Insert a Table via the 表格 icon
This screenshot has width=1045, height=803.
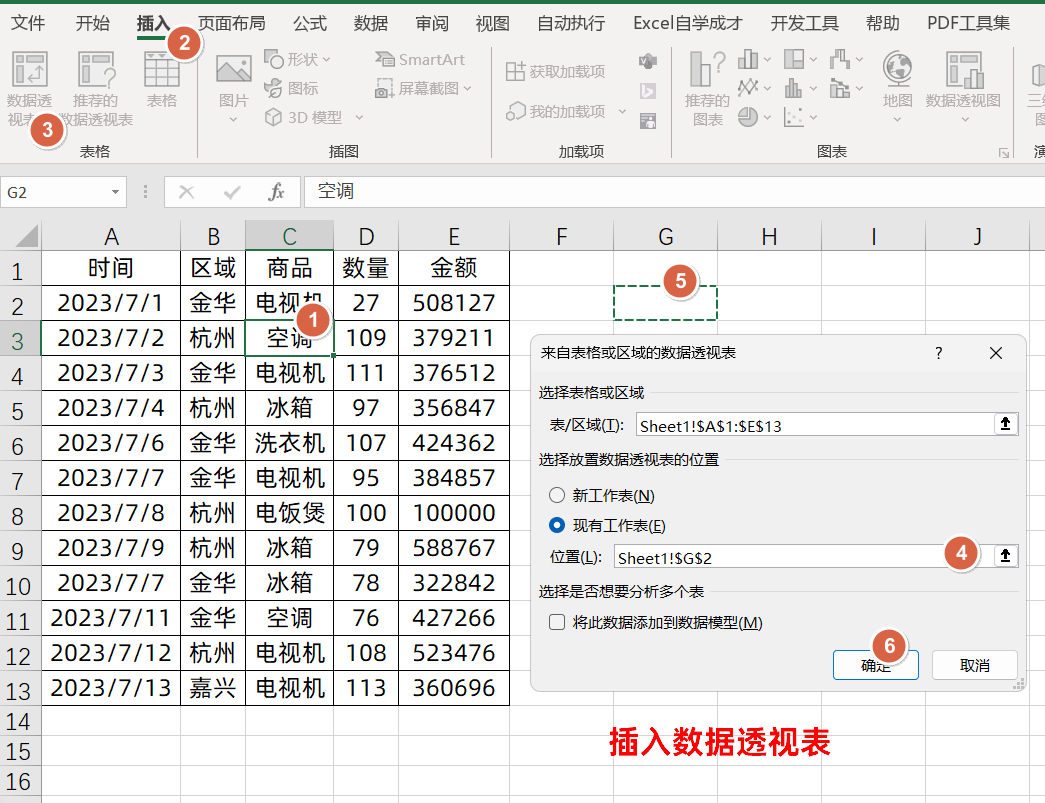(x=162, y=70)
